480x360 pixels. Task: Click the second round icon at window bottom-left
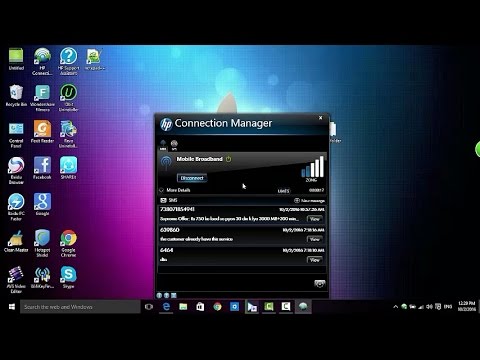click(166, 295)
